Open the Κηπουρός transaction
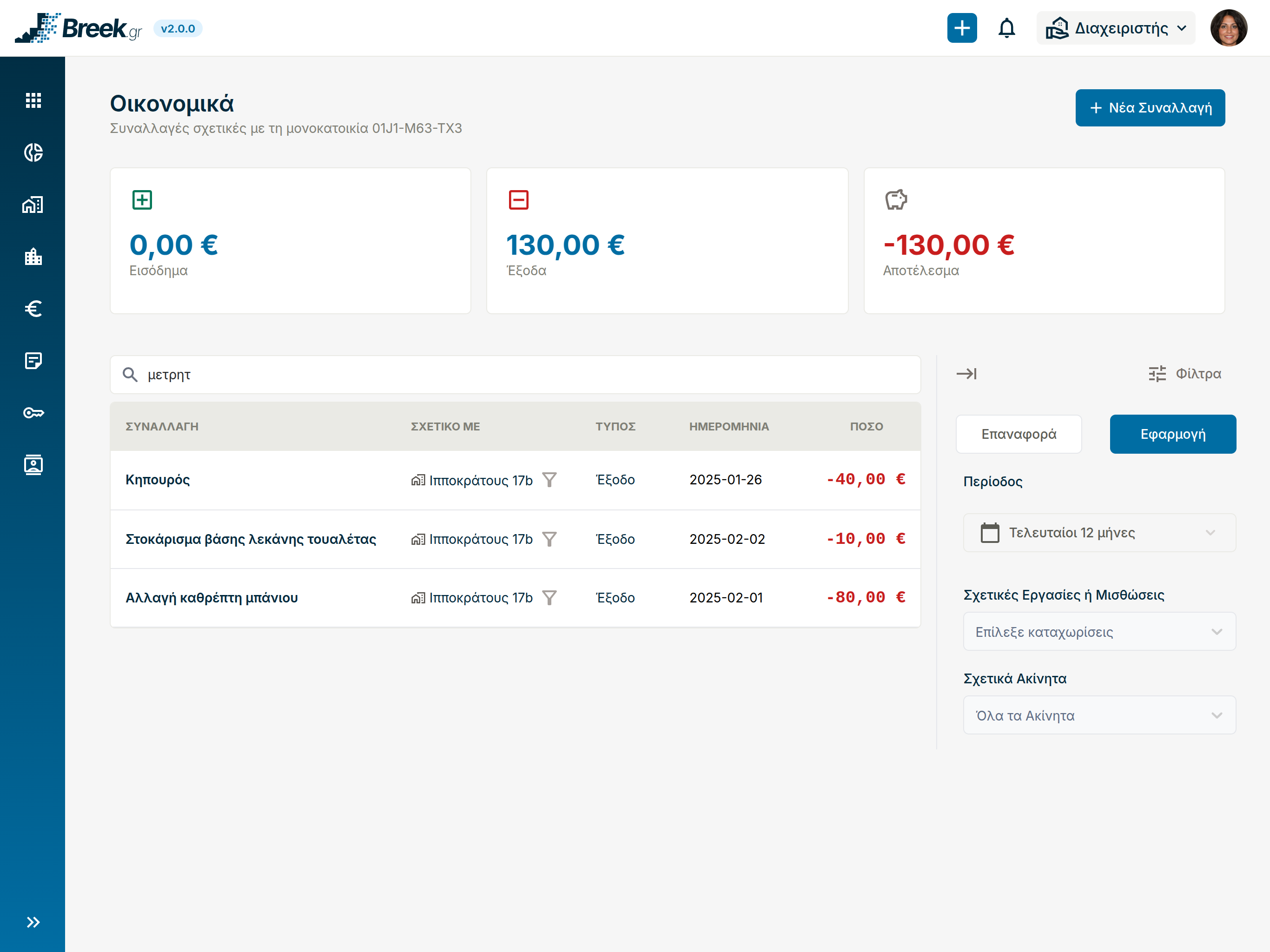The height and width of the screenshot is (952, 1270). pyautogui.click(x=158, y=480)
